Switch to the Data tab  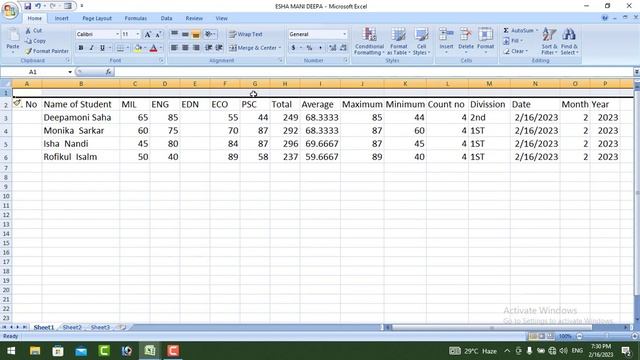166,18
